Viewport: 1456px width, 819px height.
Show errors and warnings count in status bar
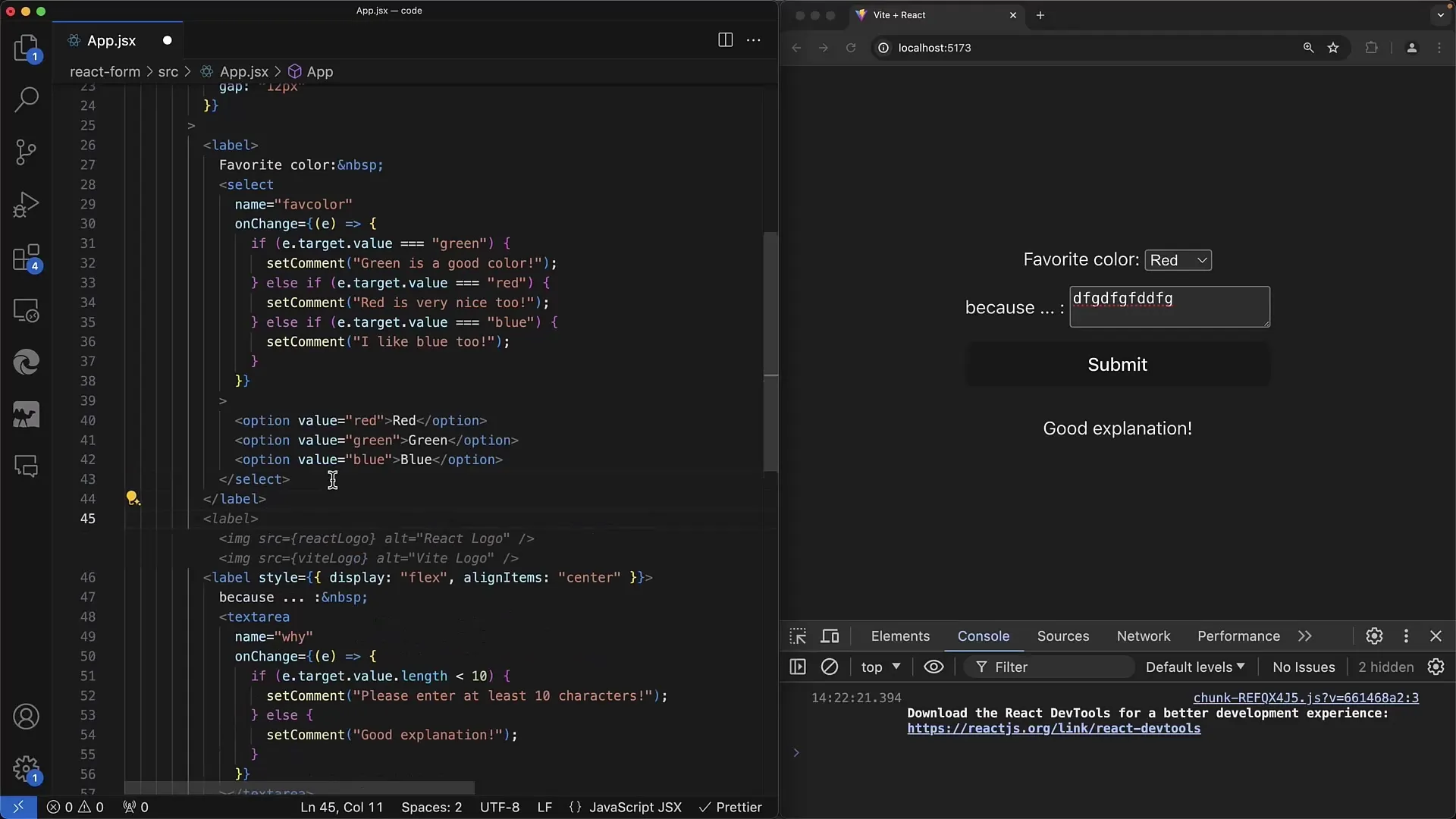75,807
